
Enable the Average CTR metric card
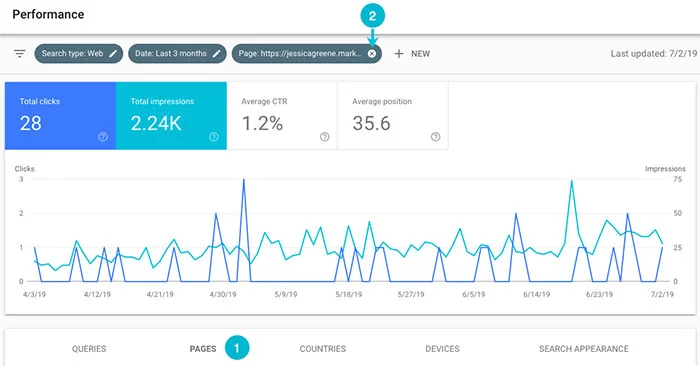point(282,116)
